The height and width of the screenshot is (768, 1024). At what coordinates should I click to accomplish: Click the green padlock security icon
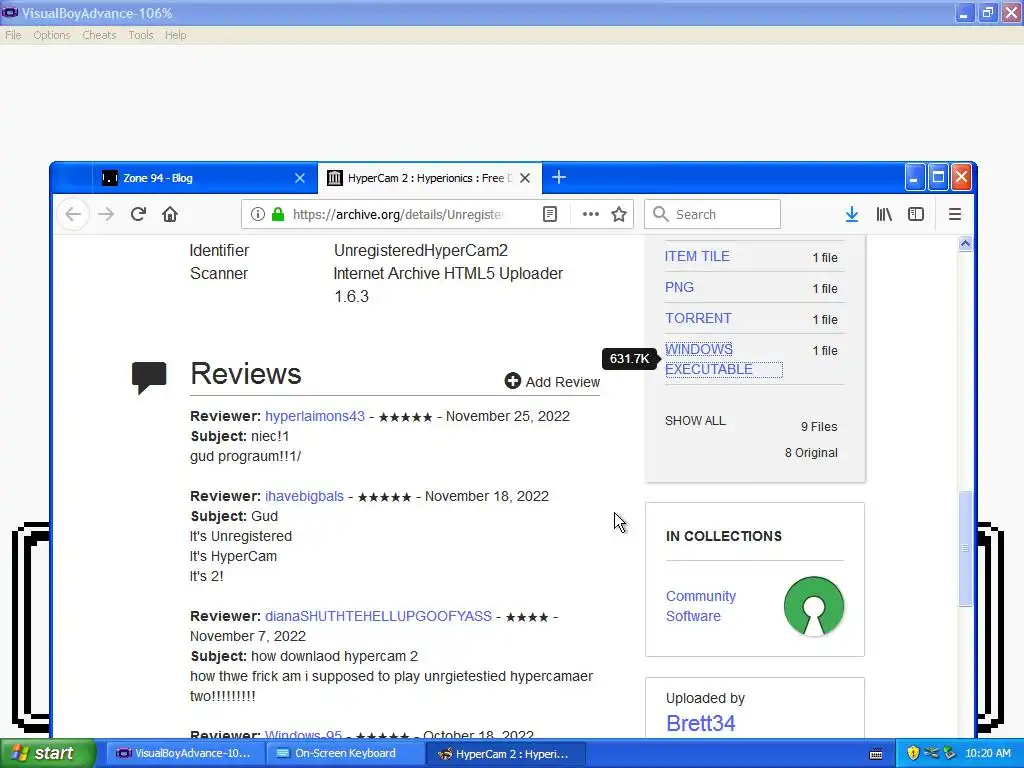pos(278,214)
